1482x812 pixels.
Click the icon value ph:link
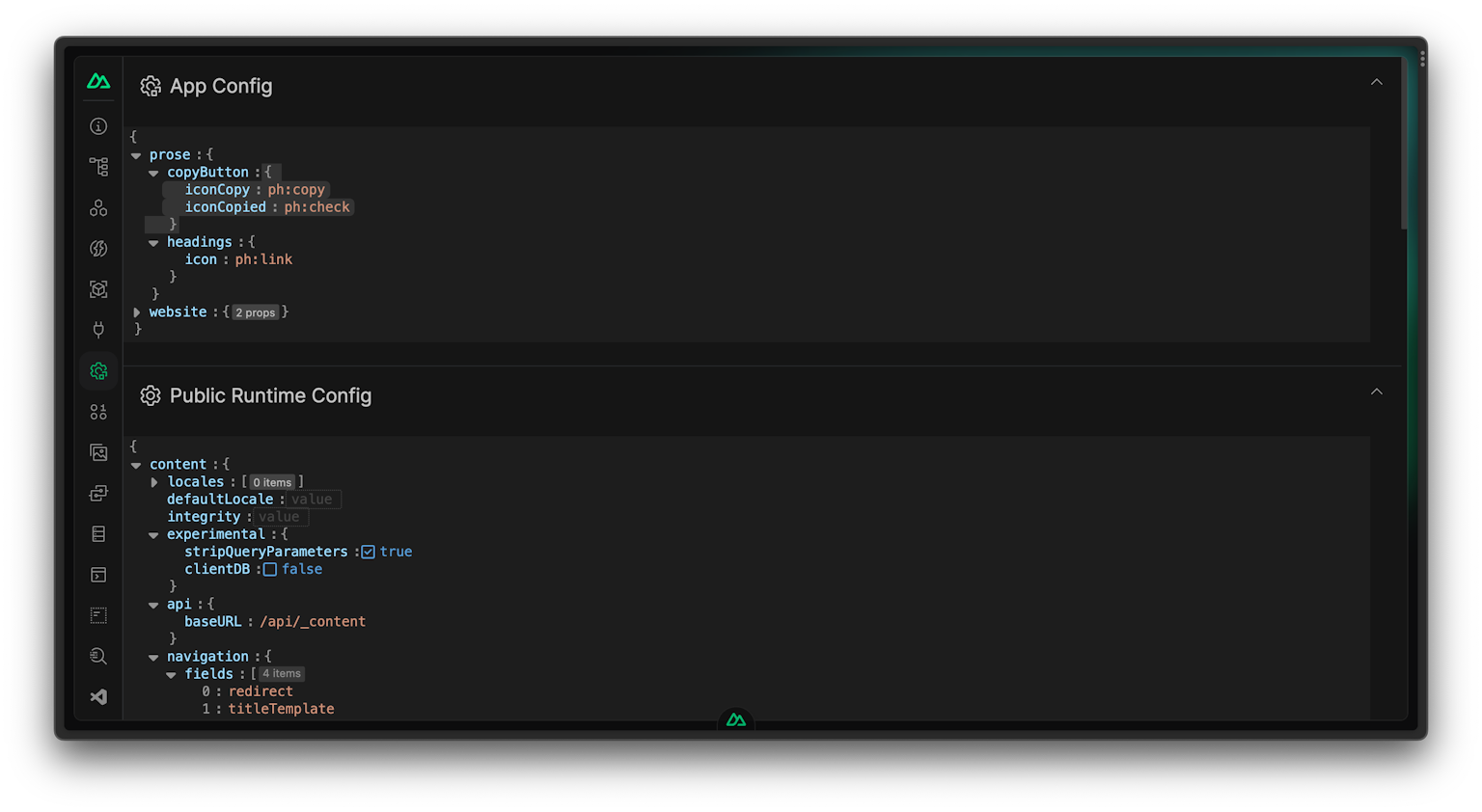263,259
